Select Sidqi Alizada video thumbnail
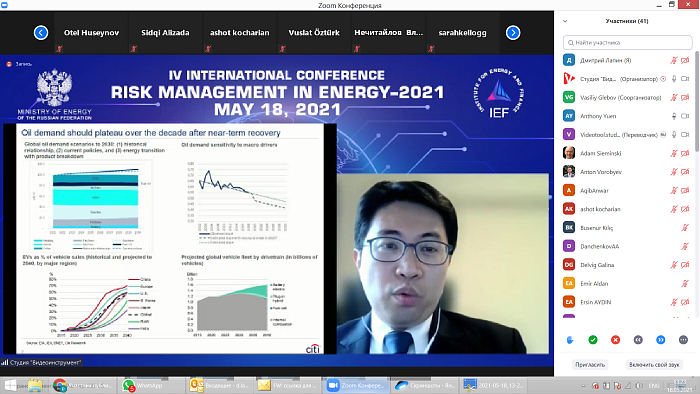700x394 pixels. [x=165, y=33]
